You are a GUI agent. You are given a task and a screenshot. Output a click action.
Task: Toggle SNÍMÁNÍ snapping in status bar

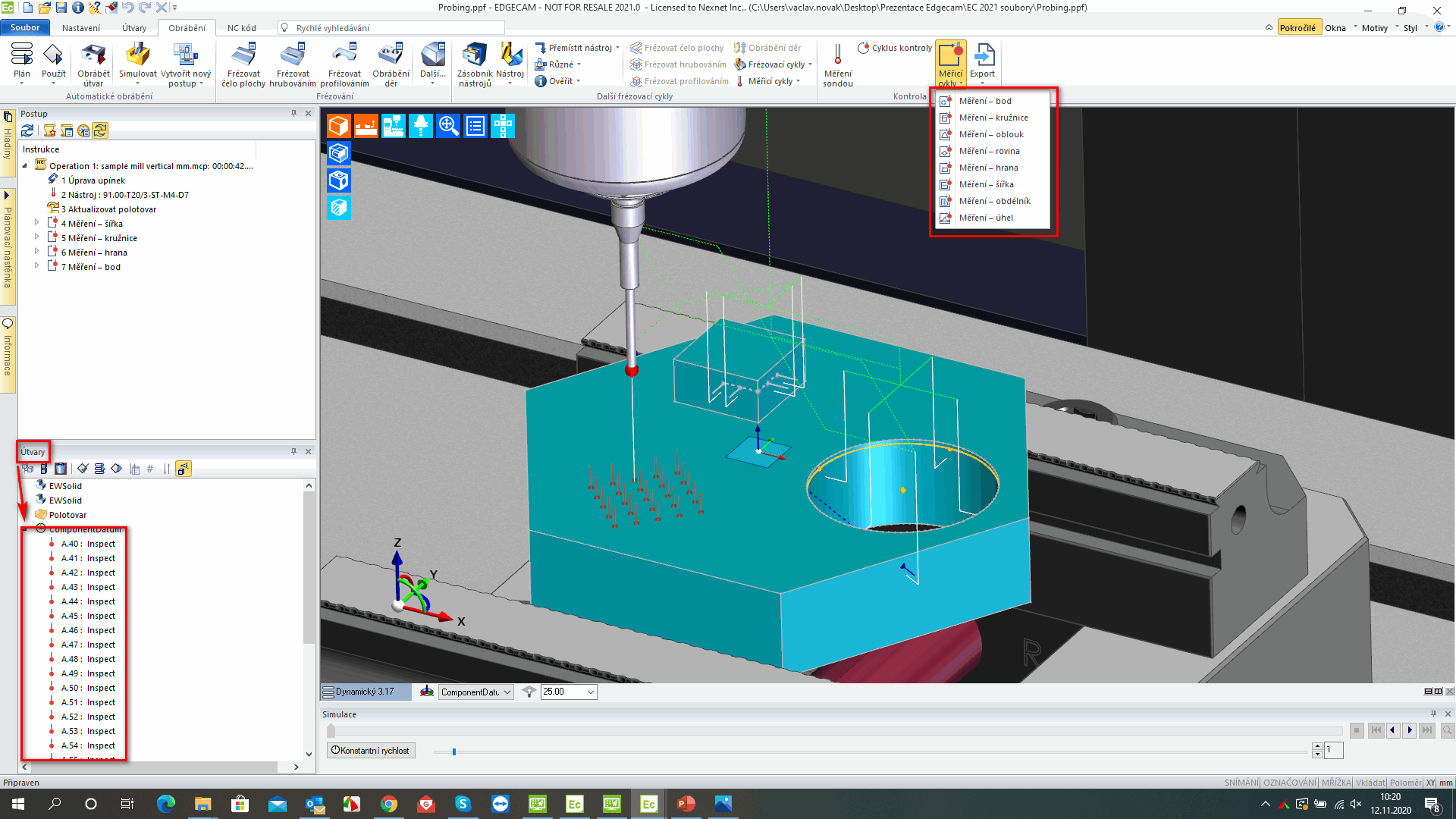[x=1241, y=783]
